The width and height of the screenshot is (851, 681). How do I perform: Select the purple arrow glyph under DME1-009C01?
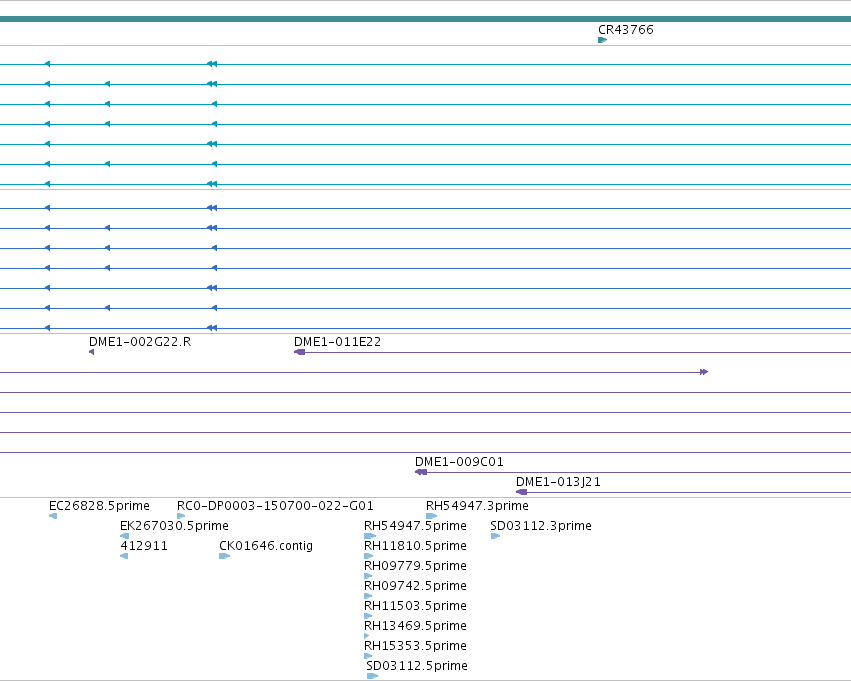pyautogui.click(x=421, y=472)
